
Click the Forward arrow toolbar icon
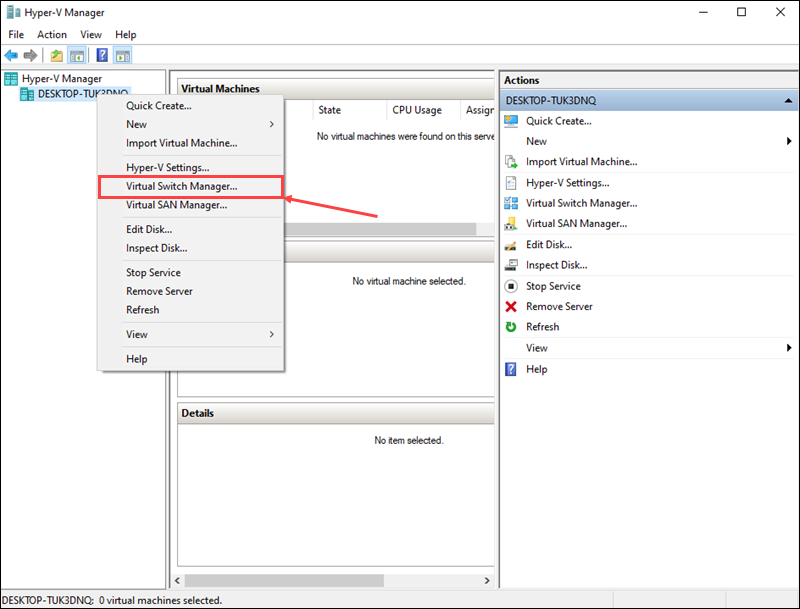[x=31, y=55]
